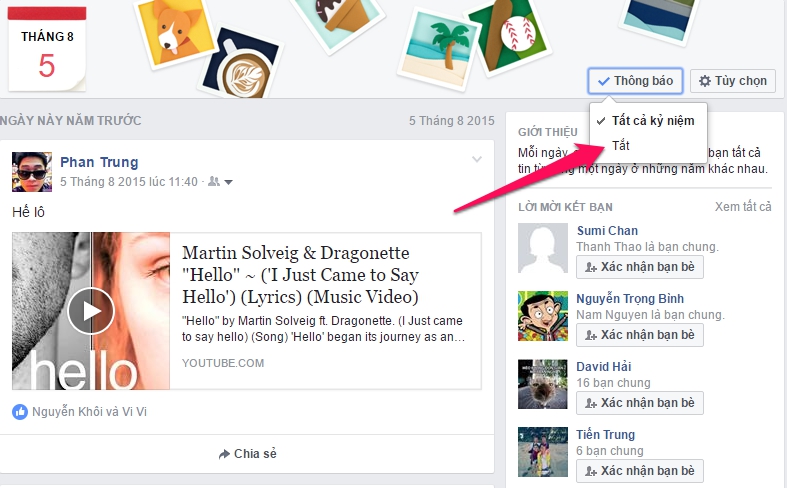Viewport: 787px width, 488px height.
Task: Click the palm tree beach illustration
Action: click(440, 49)
